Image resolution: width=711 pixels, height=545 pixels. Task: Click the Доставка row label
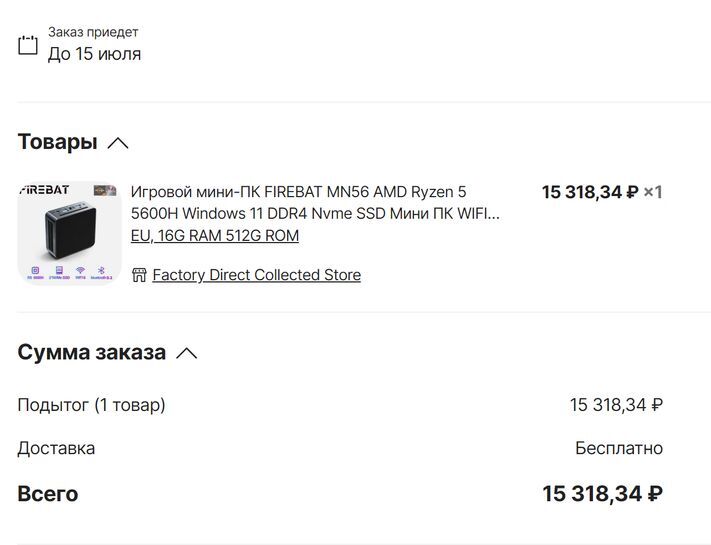click(56, 448)
